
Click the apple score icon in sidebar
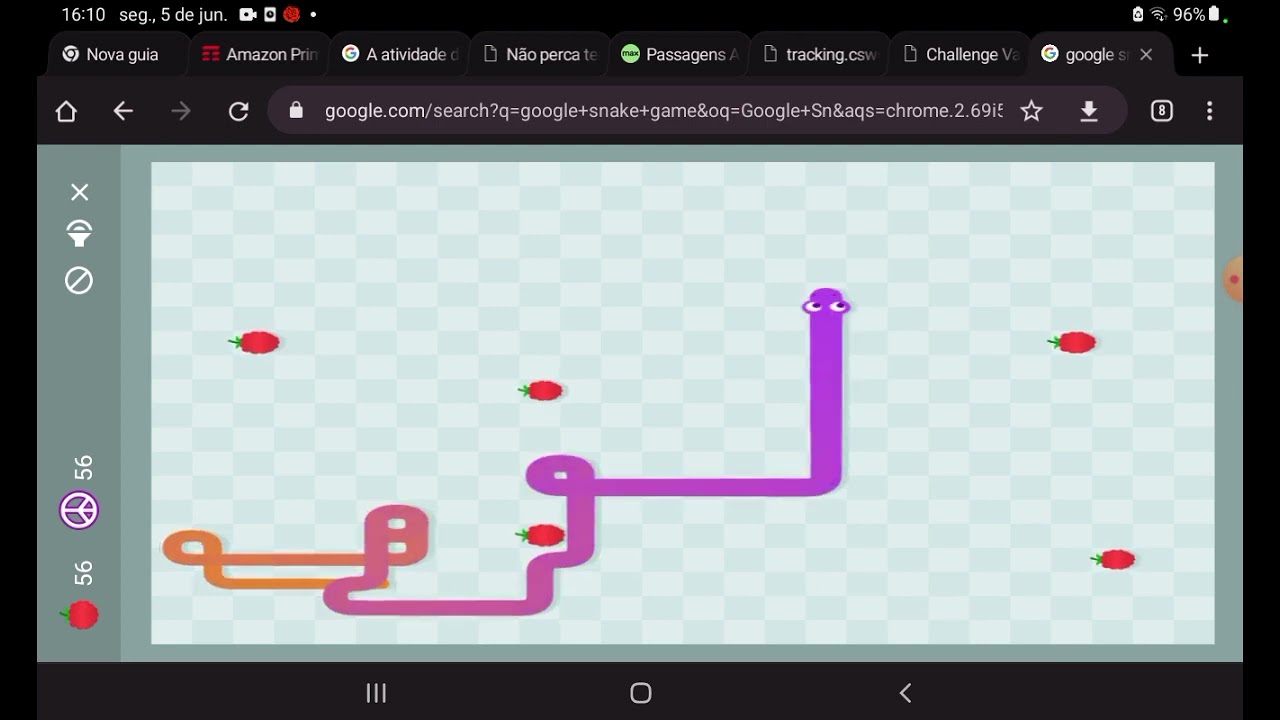point(81,615)
